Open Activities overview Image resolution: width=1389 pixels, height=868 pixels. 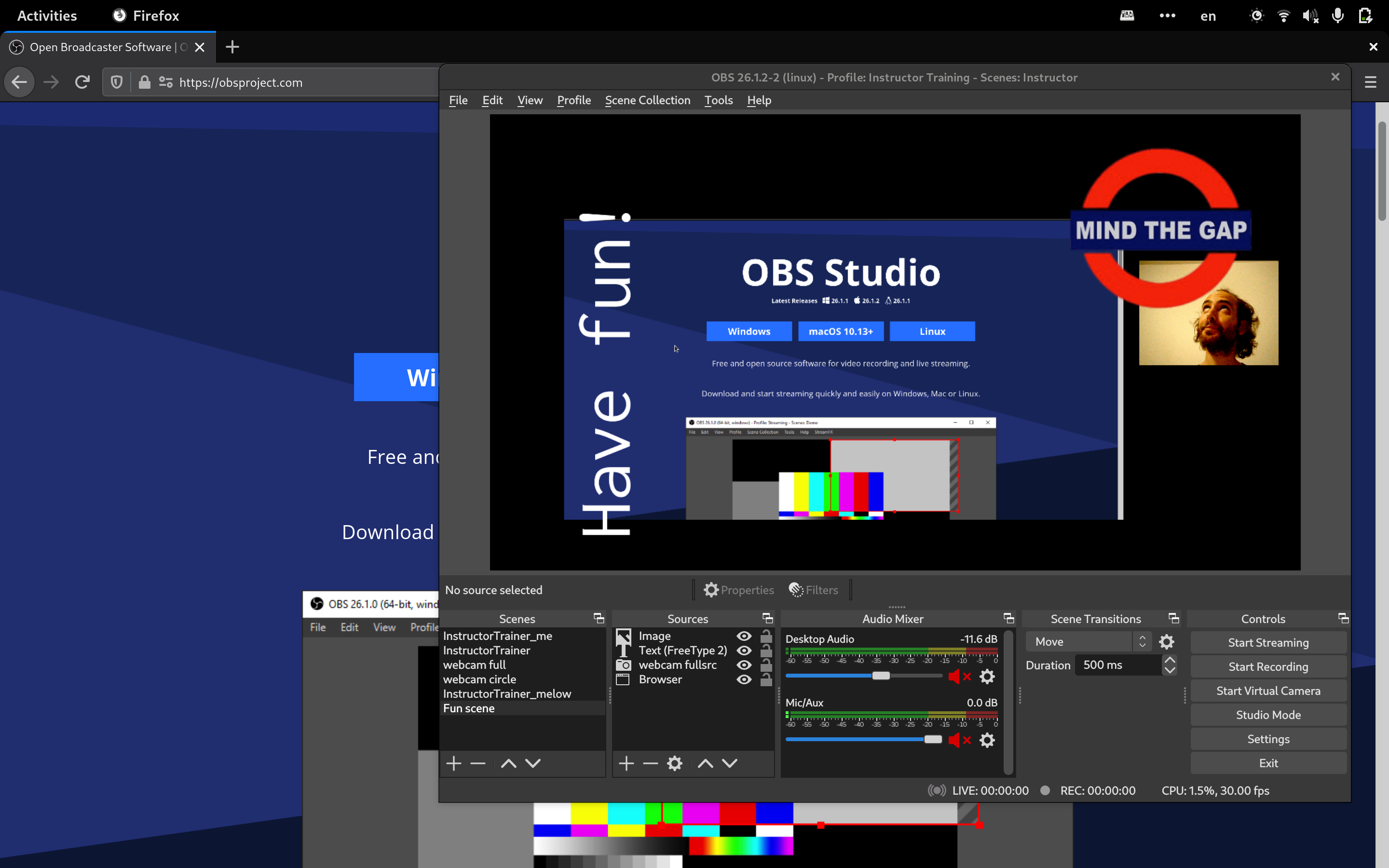pyautogui.click(x=47, y=15)
